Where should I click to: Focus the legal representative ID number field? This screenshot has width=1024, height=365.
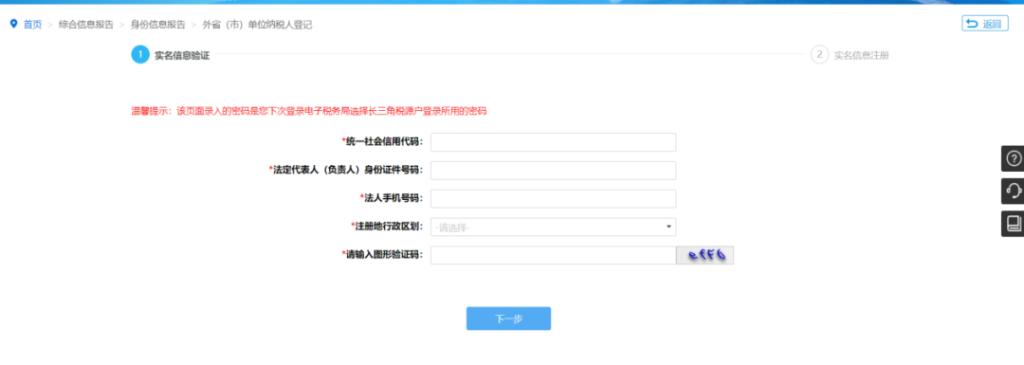[x=553, y=170]
